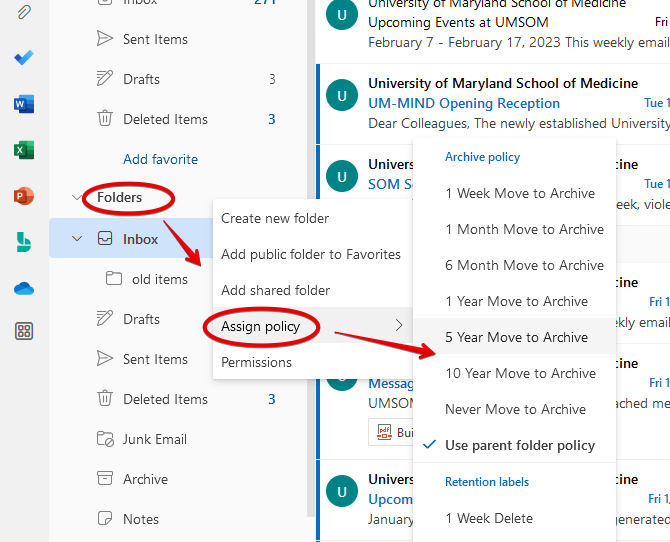Open the More apps grid icon
The height and width of the screenshot is (542, 670).
(24, 331)
